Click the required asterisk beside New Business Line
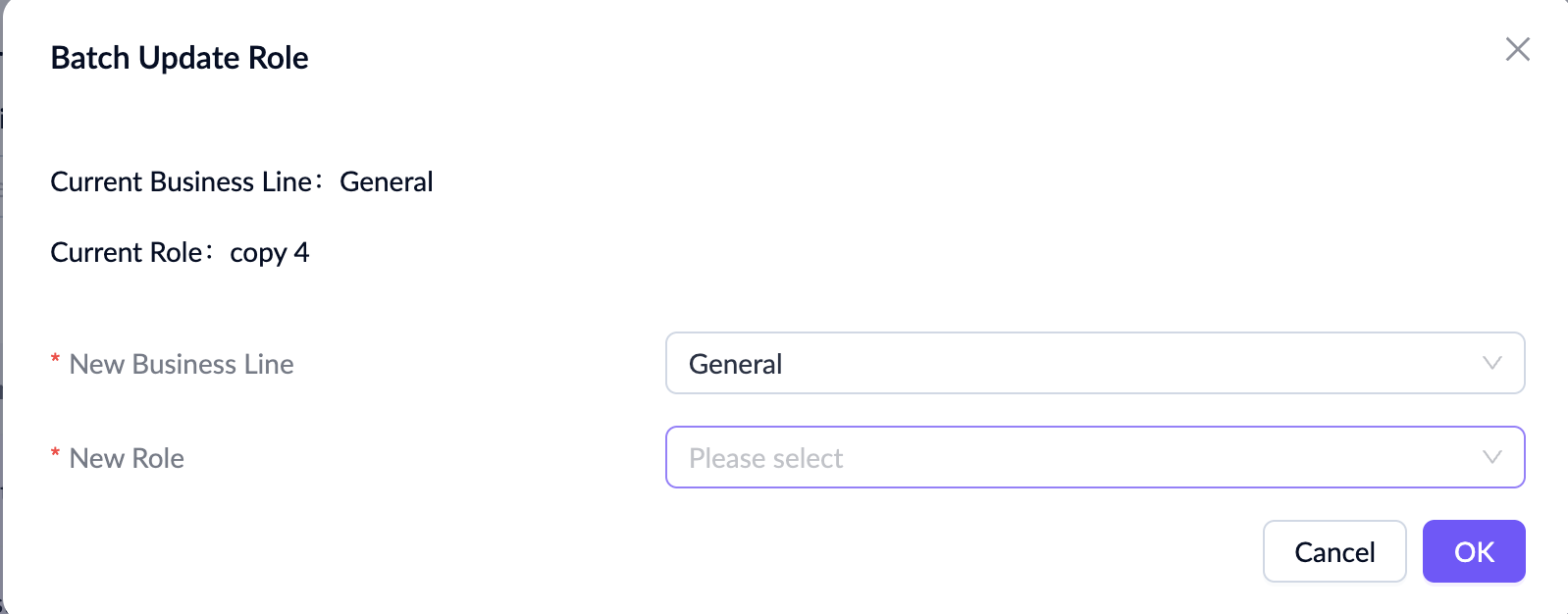 (x=56, y=361)
